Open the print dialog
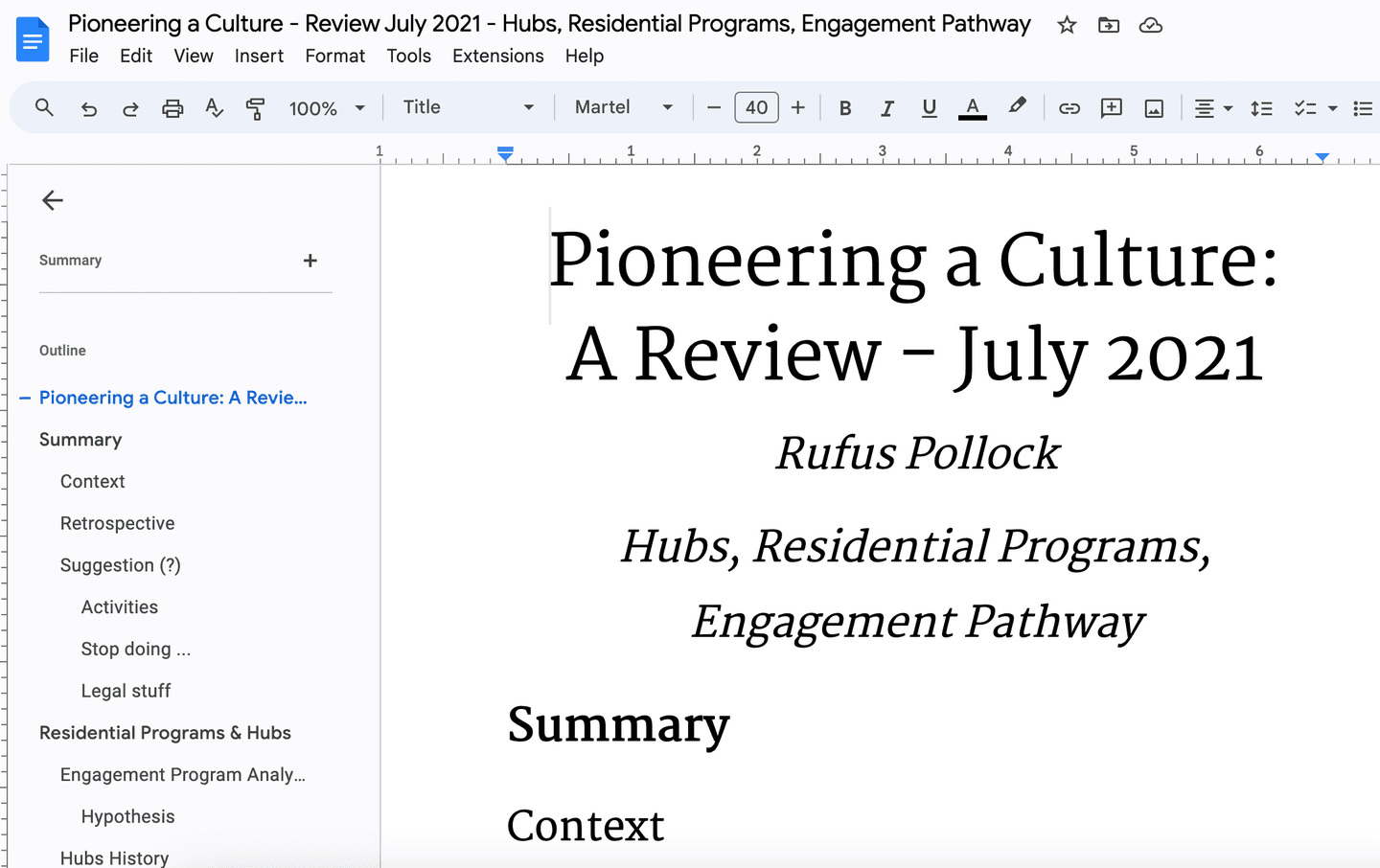 click(172, 107)
